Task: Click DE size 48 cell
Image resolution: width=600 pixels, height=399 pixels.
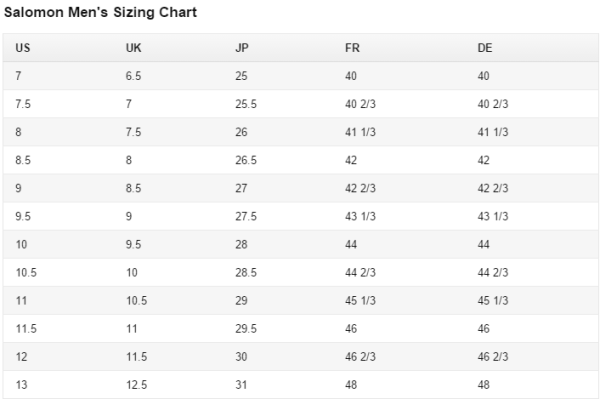Action: pyautogui.click(x=483, y=385)
